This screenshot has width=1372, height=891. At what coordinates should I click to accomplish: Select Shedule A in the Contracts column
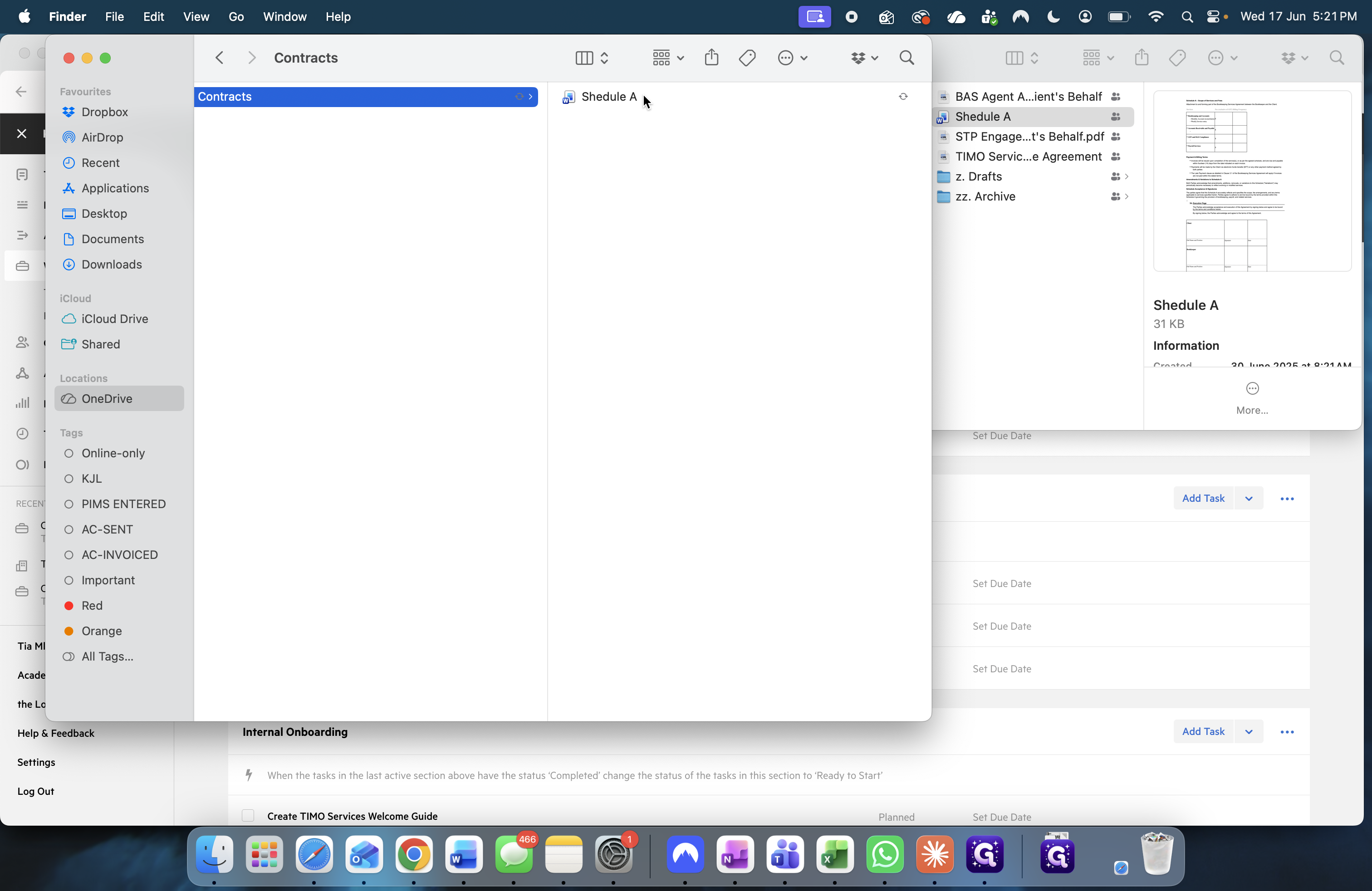tap(609, 96)
